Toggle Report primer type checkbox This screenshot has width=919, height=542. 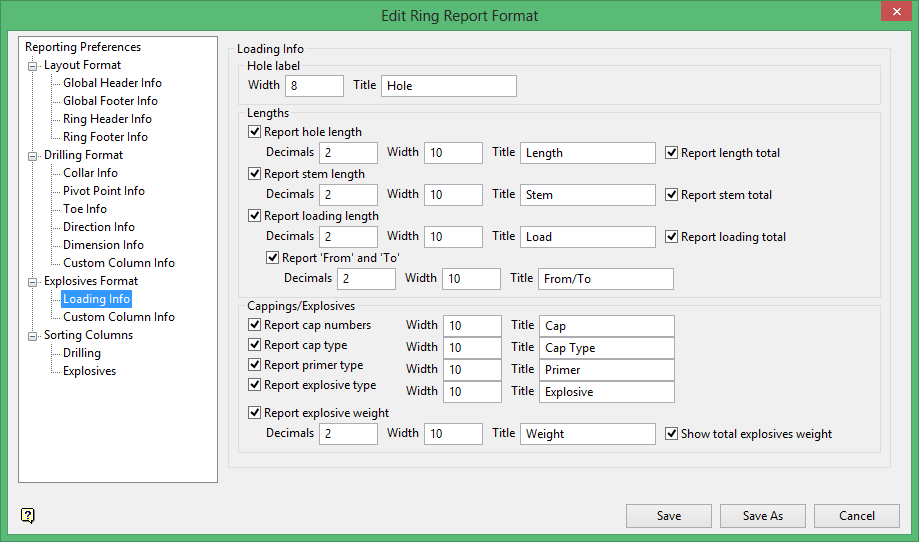[254, 366]
